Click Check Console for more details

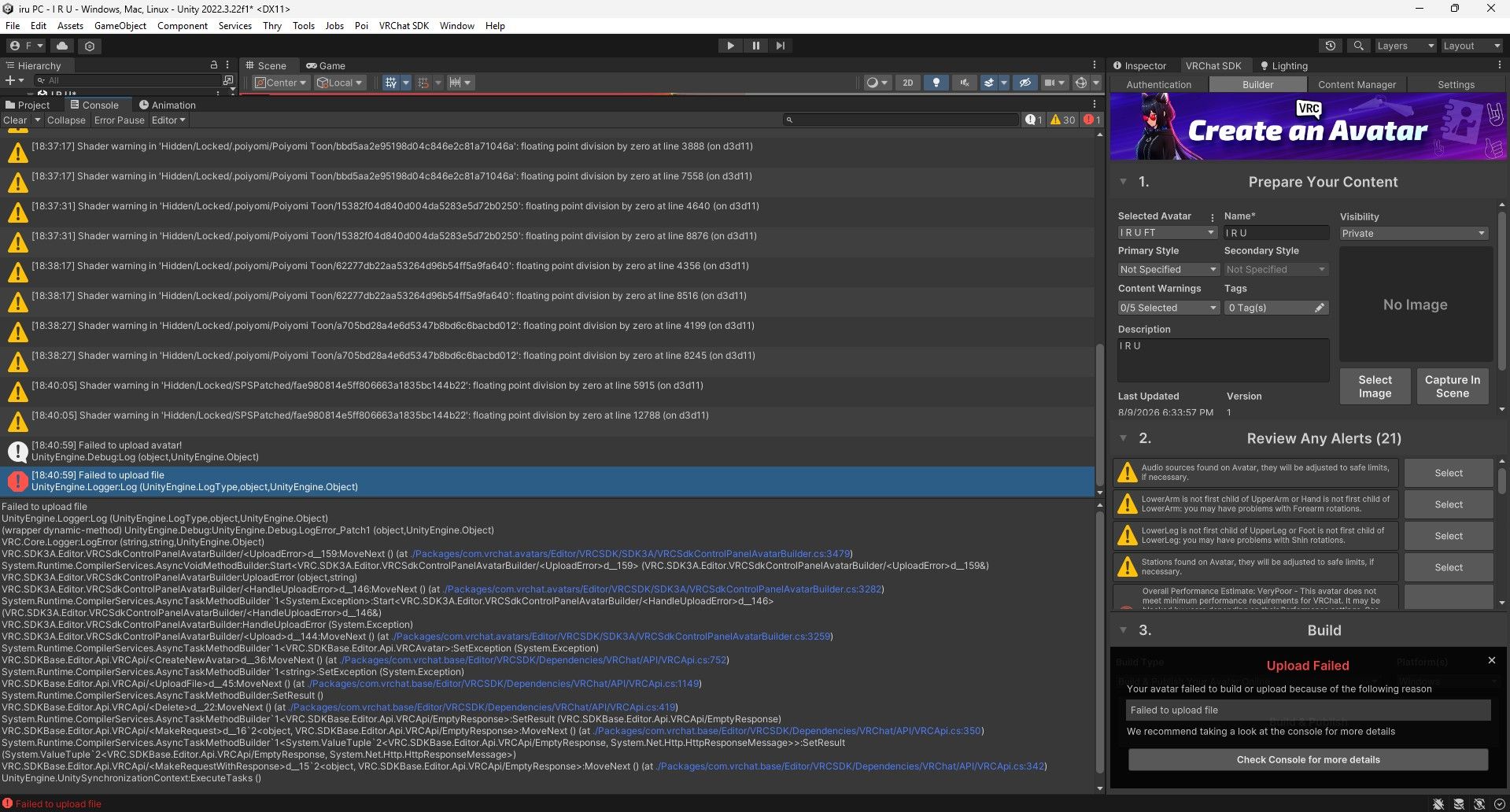pos(1308,759)
